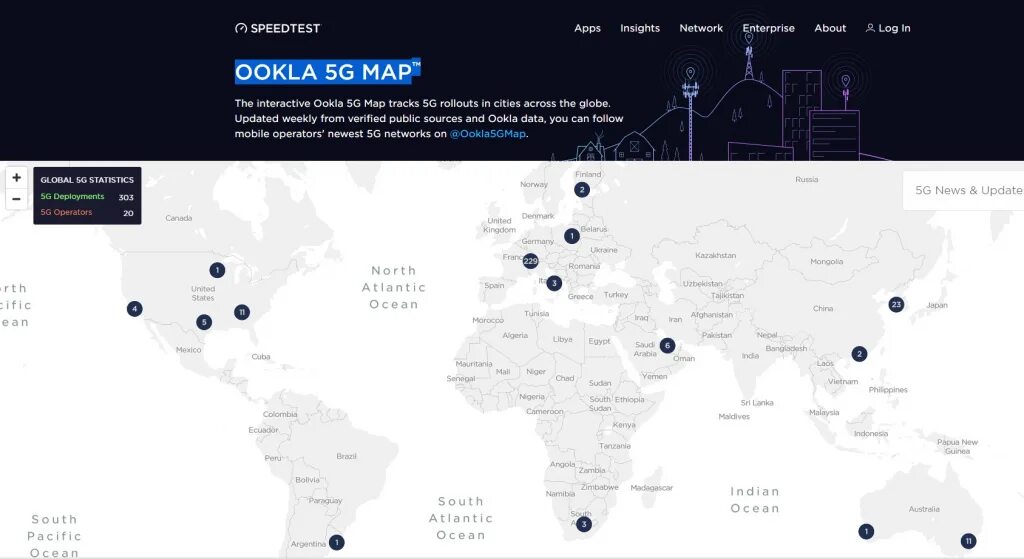This screenshot has width=1024, height=559.
Task: Select the 23 cluster marker near Japan
Action: [896, 304]
